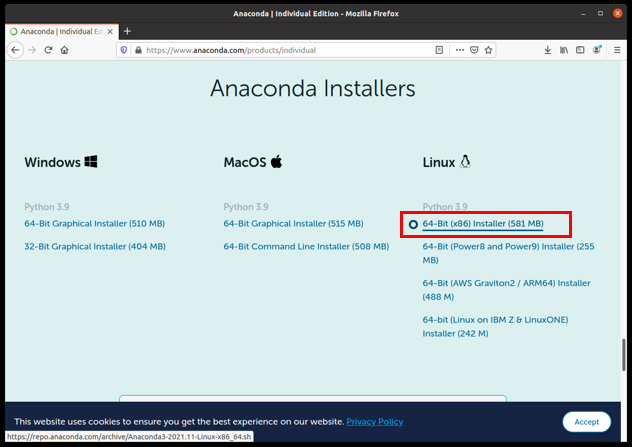
Task: Select the Anaconda Individual Edition tab
Action: (x=62, y=31)
